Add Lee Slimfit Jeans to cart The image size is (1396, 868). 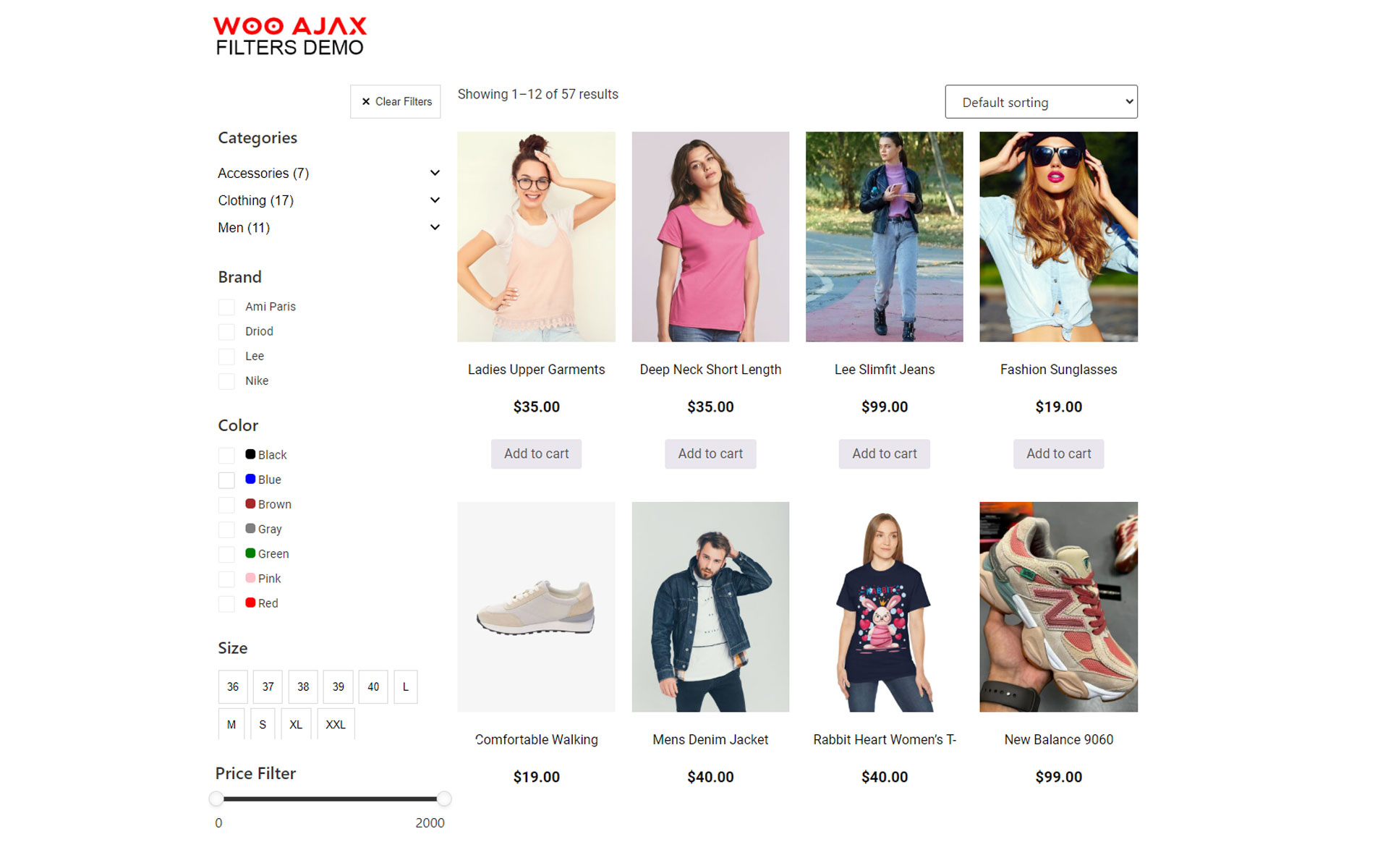(x=885, y=455)
